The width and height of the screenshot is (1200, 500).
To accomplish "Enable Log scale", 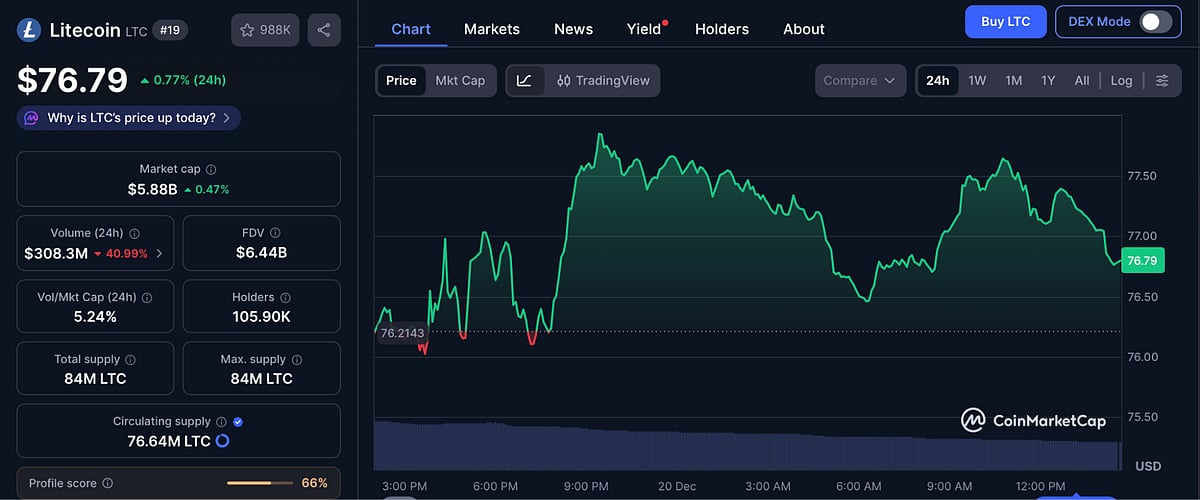I will [x=1122, y=80].
